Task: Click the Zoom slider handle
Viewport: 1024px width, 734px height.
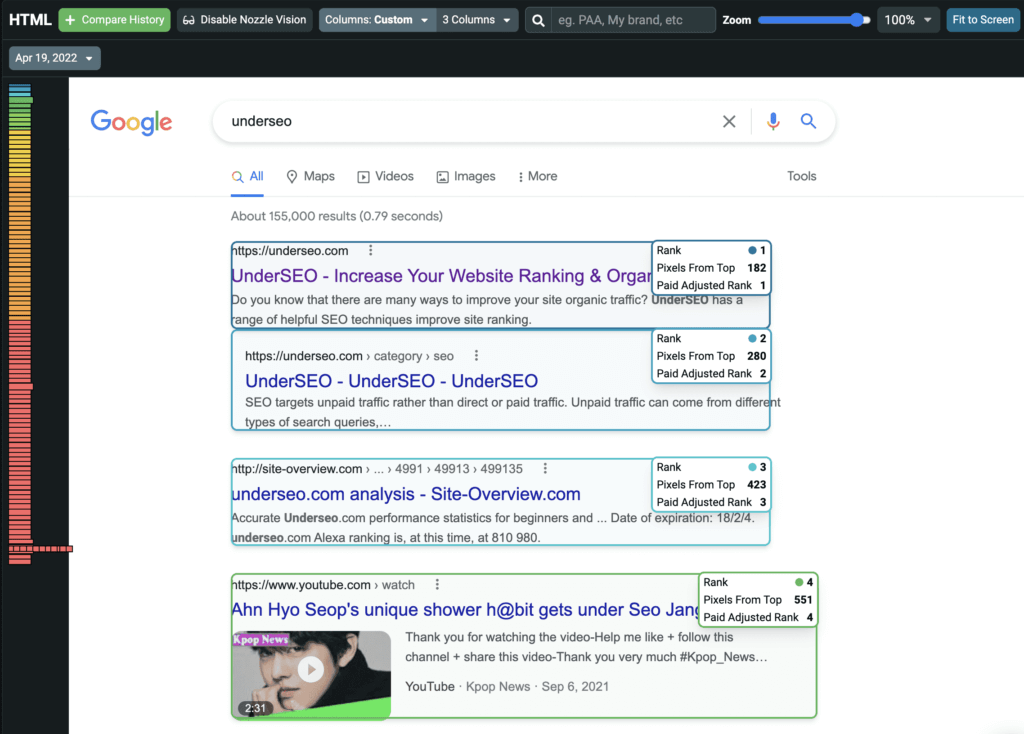Action: pyautogui.click(x=857, y=20)
